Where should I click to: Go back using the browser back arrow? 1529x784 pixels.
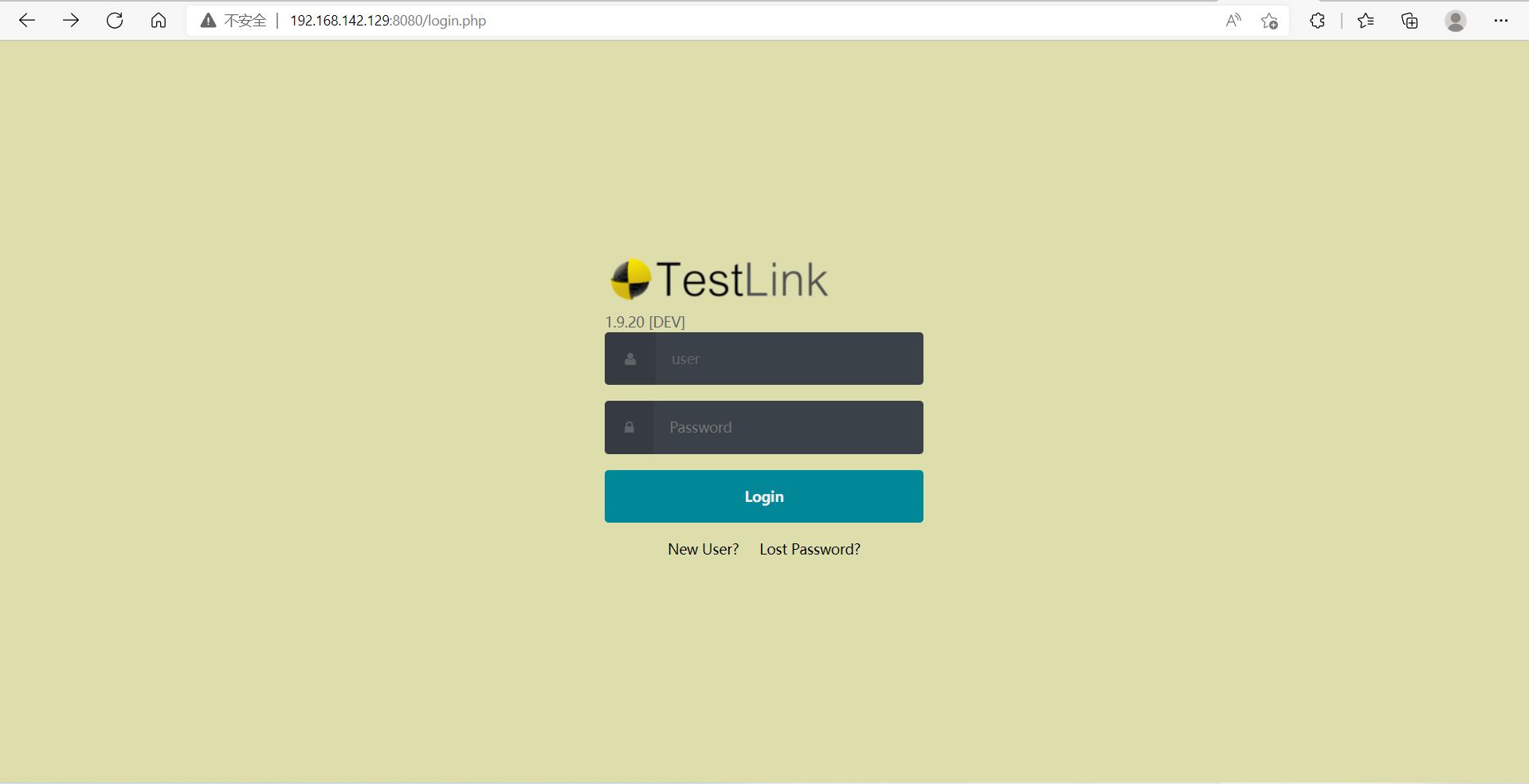click(27, 21)
